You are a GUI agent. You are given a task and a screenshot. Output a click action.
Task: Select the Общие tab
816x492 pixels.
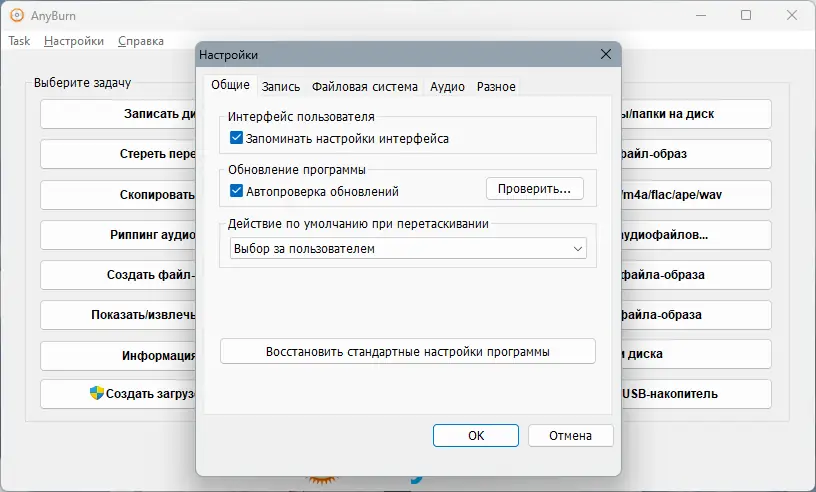230,86
